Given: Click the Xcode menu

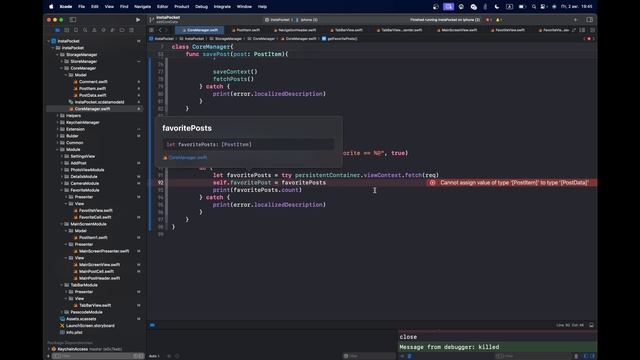Looking at the screenshot, I should 66,7.
